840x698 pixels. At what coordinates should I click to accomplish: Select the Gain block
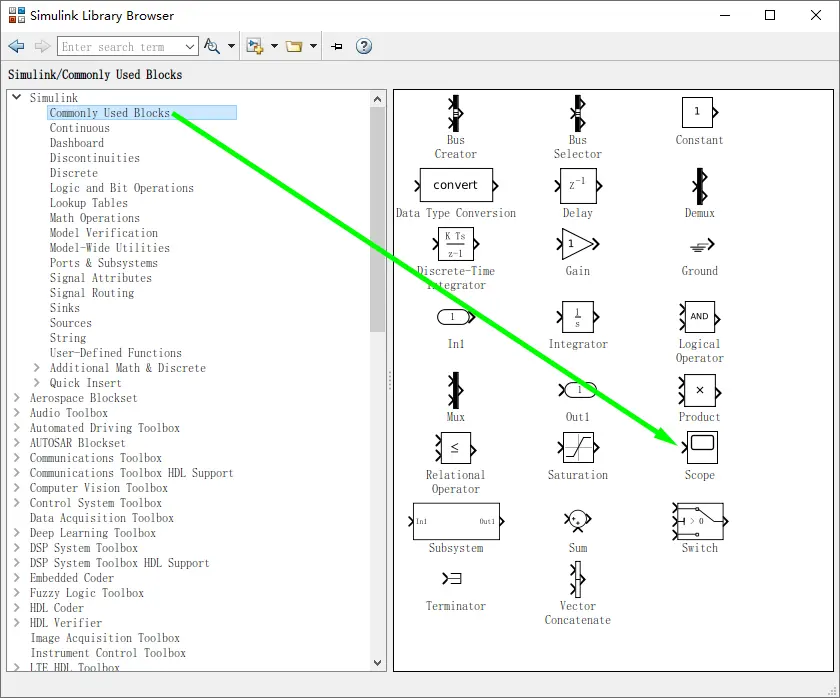(x=578, y=244)
